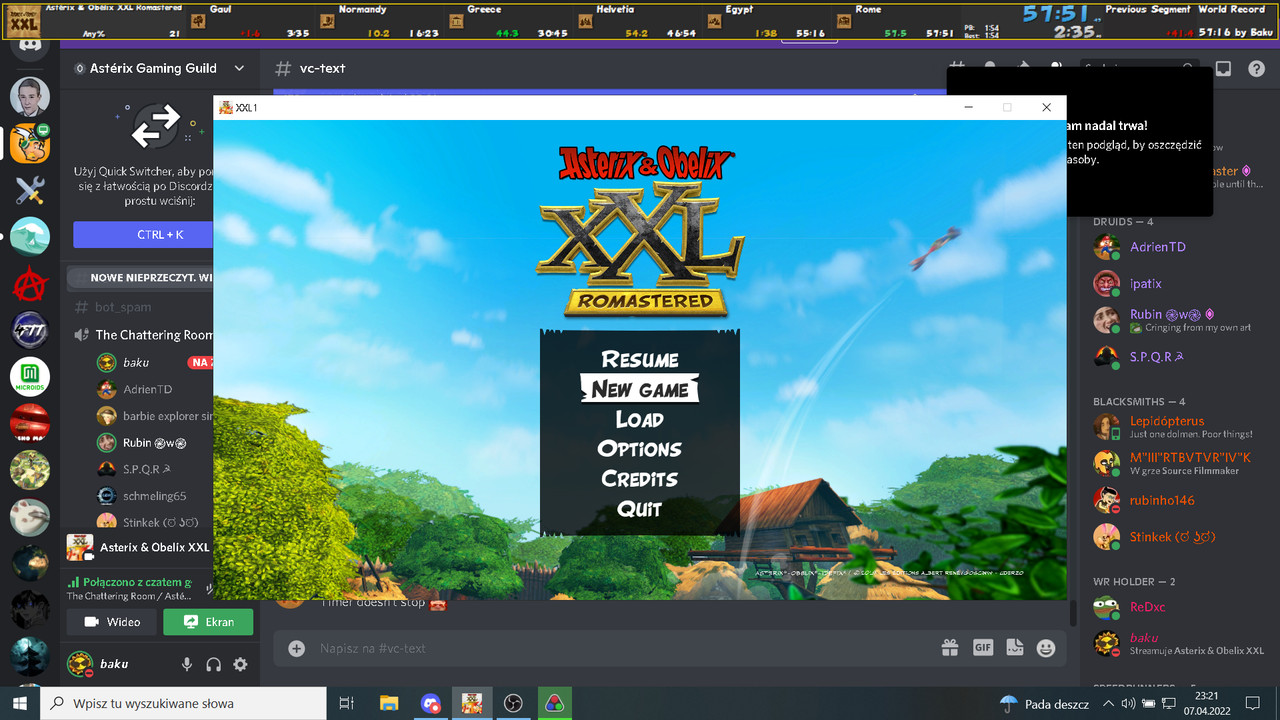Switch to Discord in the taskbar
Viewport: 1280px width, 720px height.
[x=430, y=703]
